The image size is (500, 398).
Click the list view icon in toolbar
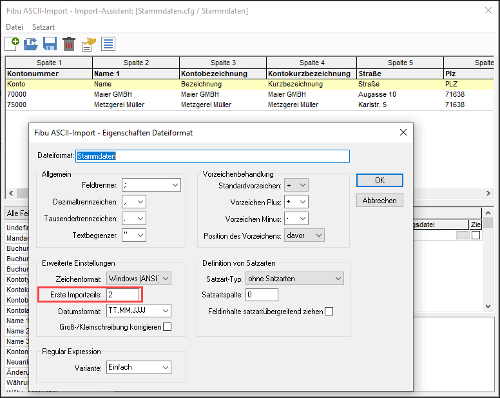[108, 44]
